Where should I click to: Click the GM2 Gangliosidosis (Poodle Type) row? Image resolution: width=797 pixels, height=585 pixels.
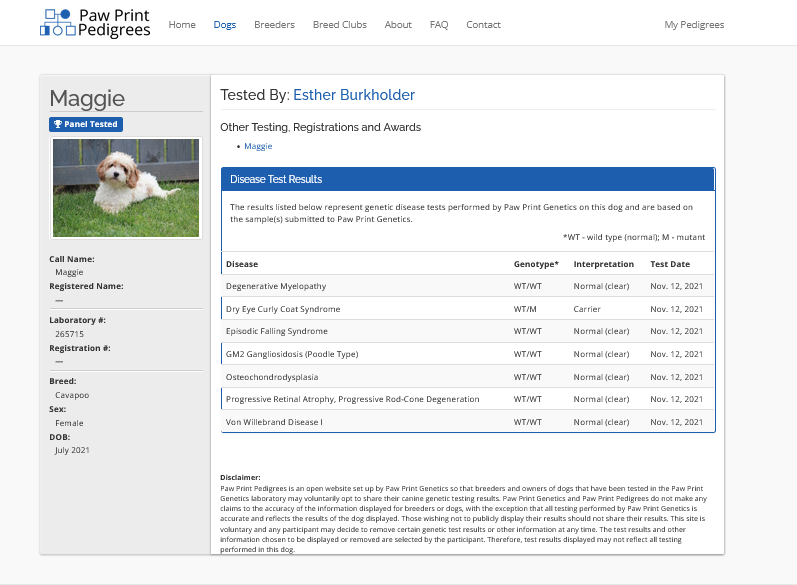pyautogui.click(x=467, y=354)
